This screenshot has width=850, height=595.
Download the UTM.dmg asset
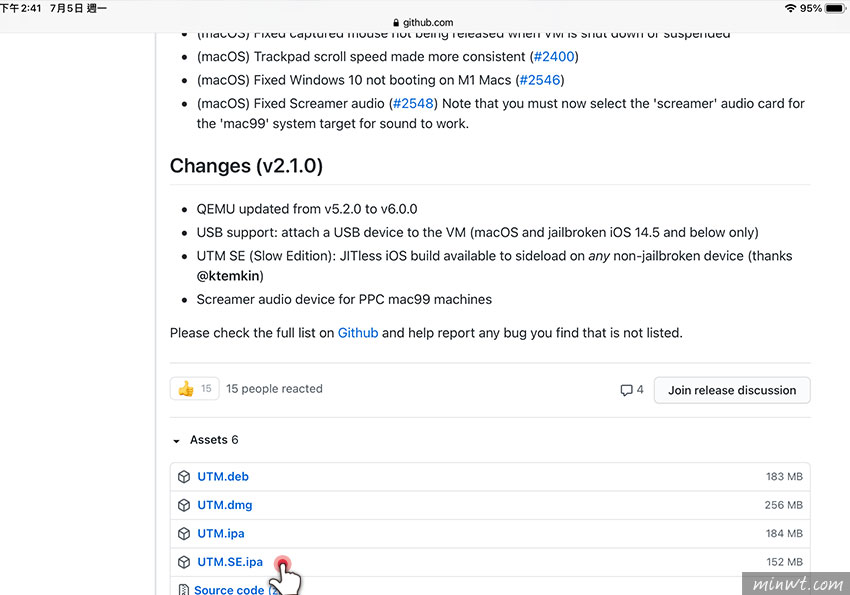click(x=224, y=505)
